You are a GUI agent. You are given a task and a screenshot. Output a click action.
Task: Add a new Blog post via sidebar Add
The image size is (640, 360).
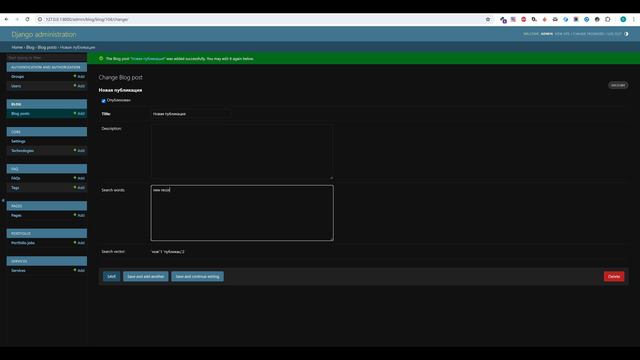(80, 113)
